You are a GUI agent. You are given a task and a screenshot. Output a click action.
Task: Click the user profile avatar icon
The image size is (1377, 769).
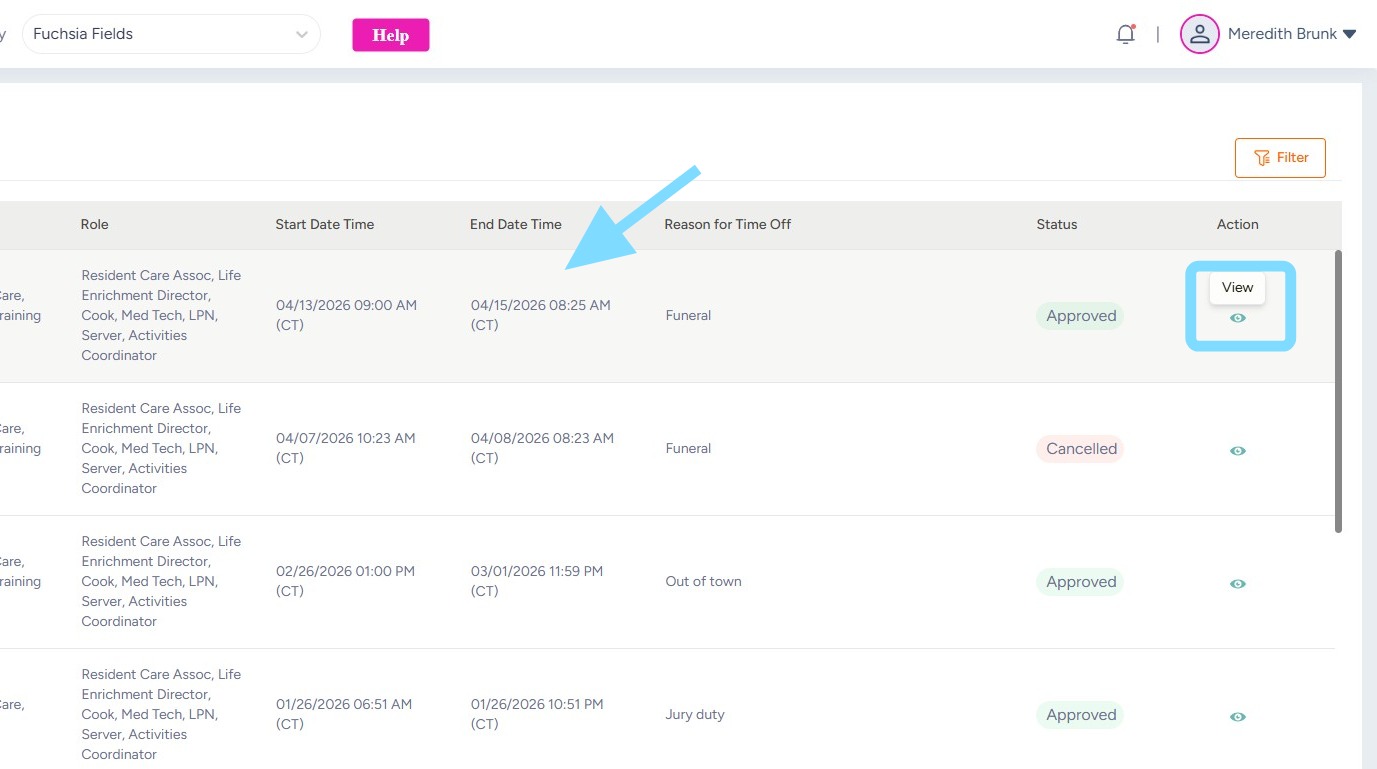point(1199,34)
